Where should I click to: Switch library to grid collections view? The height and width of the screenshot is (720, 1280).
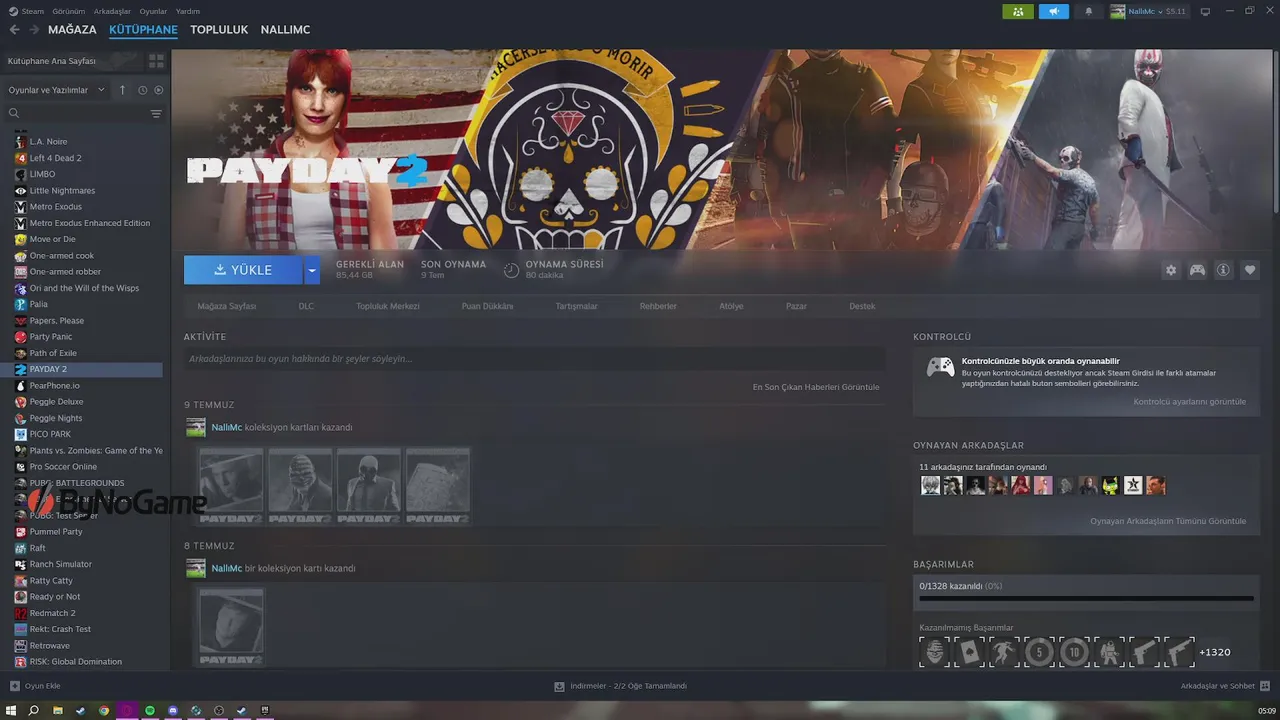156,61
